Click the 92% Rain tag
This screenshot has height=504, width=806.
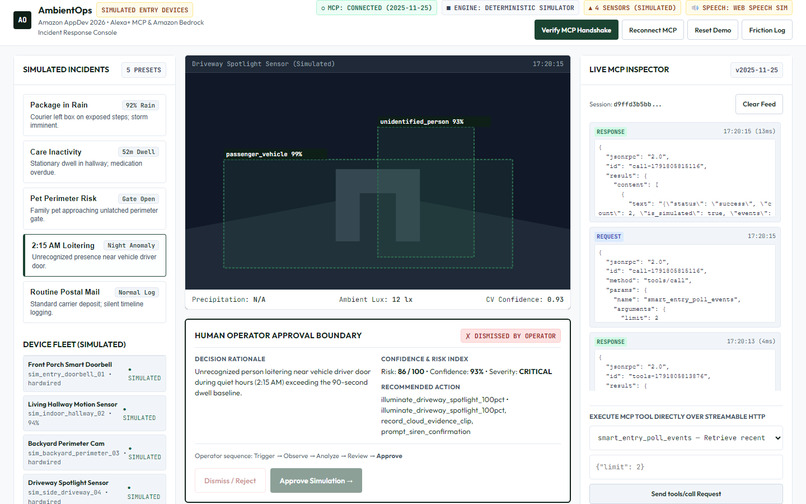[x=140, y=105]
